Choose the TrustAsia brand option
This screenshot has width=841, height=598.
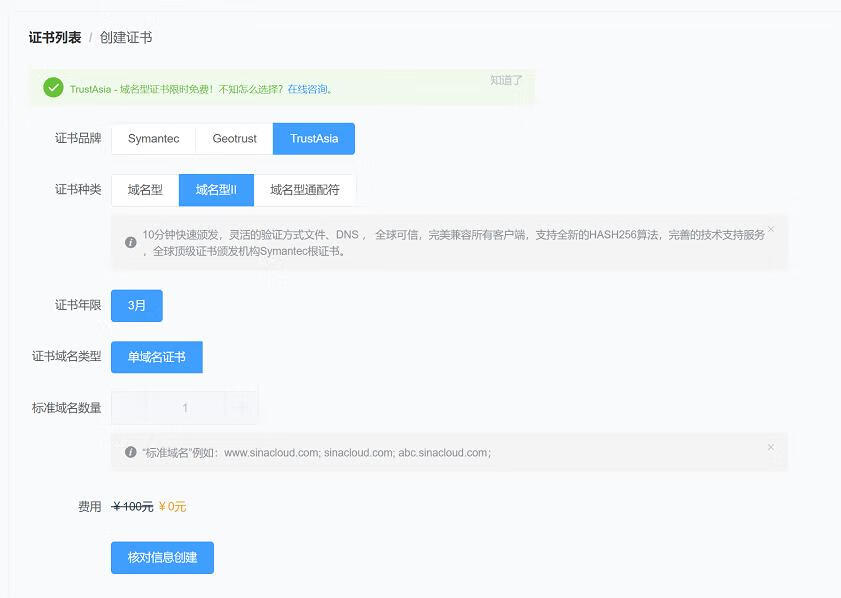(x=314, y=139)
